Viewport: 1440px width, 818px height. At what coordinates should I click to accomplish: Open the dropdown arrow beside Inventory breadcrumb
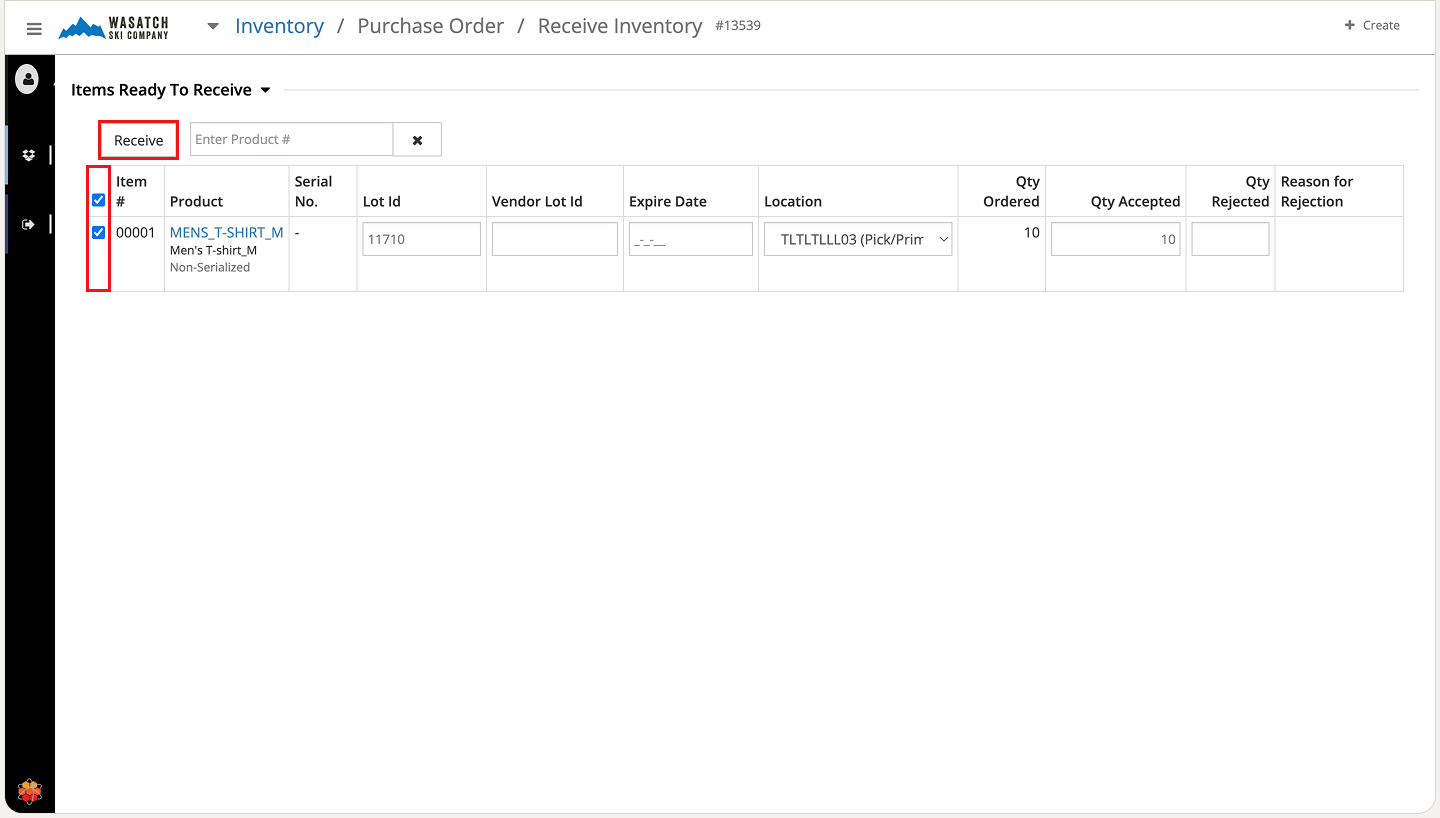click(x=213, y=27)
